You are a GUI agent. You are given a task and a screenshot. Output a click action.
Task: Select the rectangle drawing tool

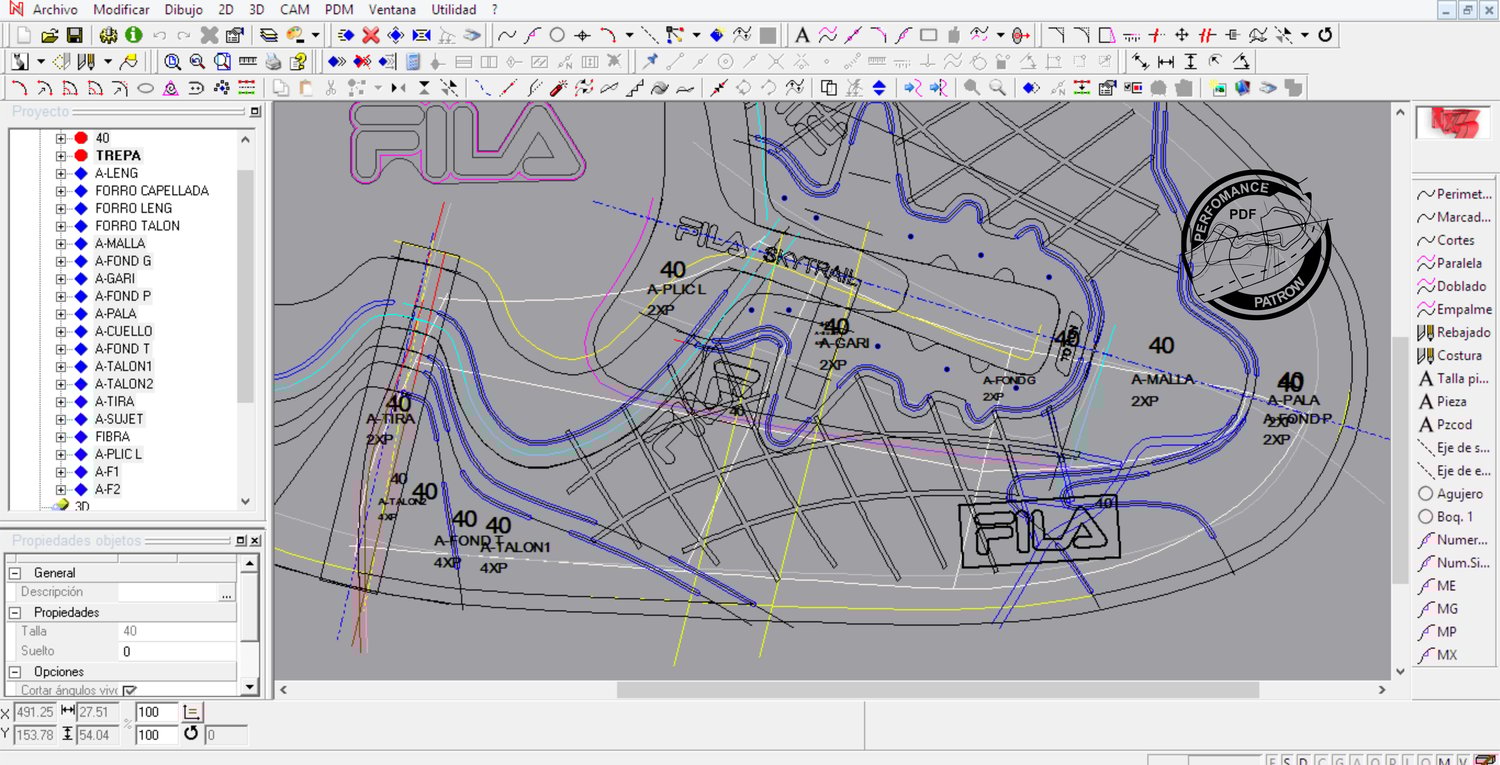[x=928, y=35]
